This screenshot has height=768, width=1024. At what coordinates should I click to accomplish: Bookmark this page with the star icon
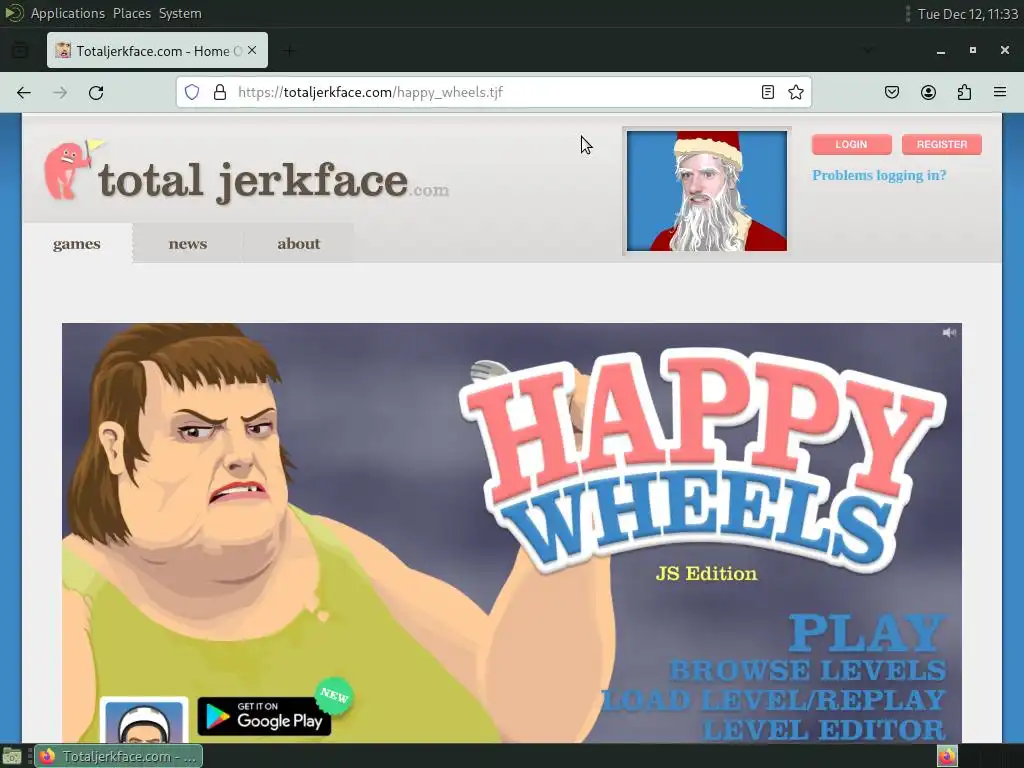pos(795,92)
